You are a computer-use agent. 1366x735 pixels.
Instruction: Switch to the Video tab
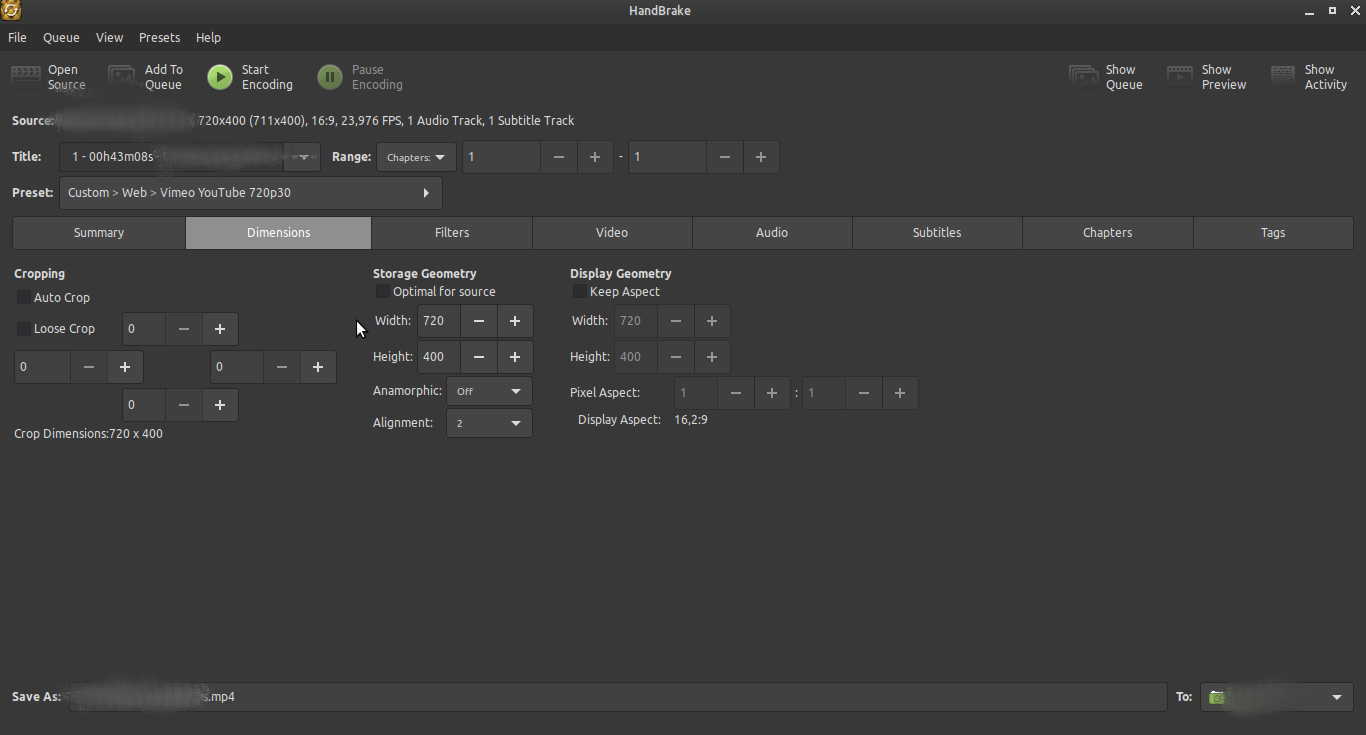tap(612, 233)
